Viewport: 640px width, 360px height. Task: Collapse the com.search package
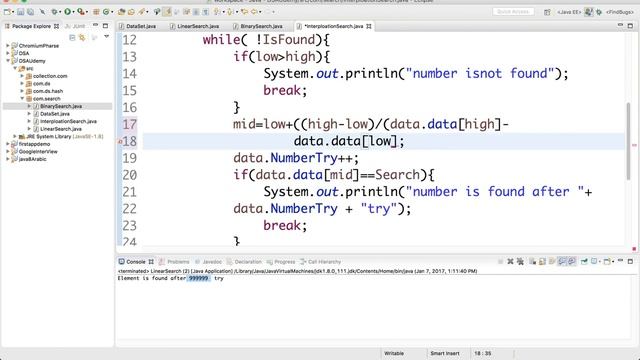22,98
